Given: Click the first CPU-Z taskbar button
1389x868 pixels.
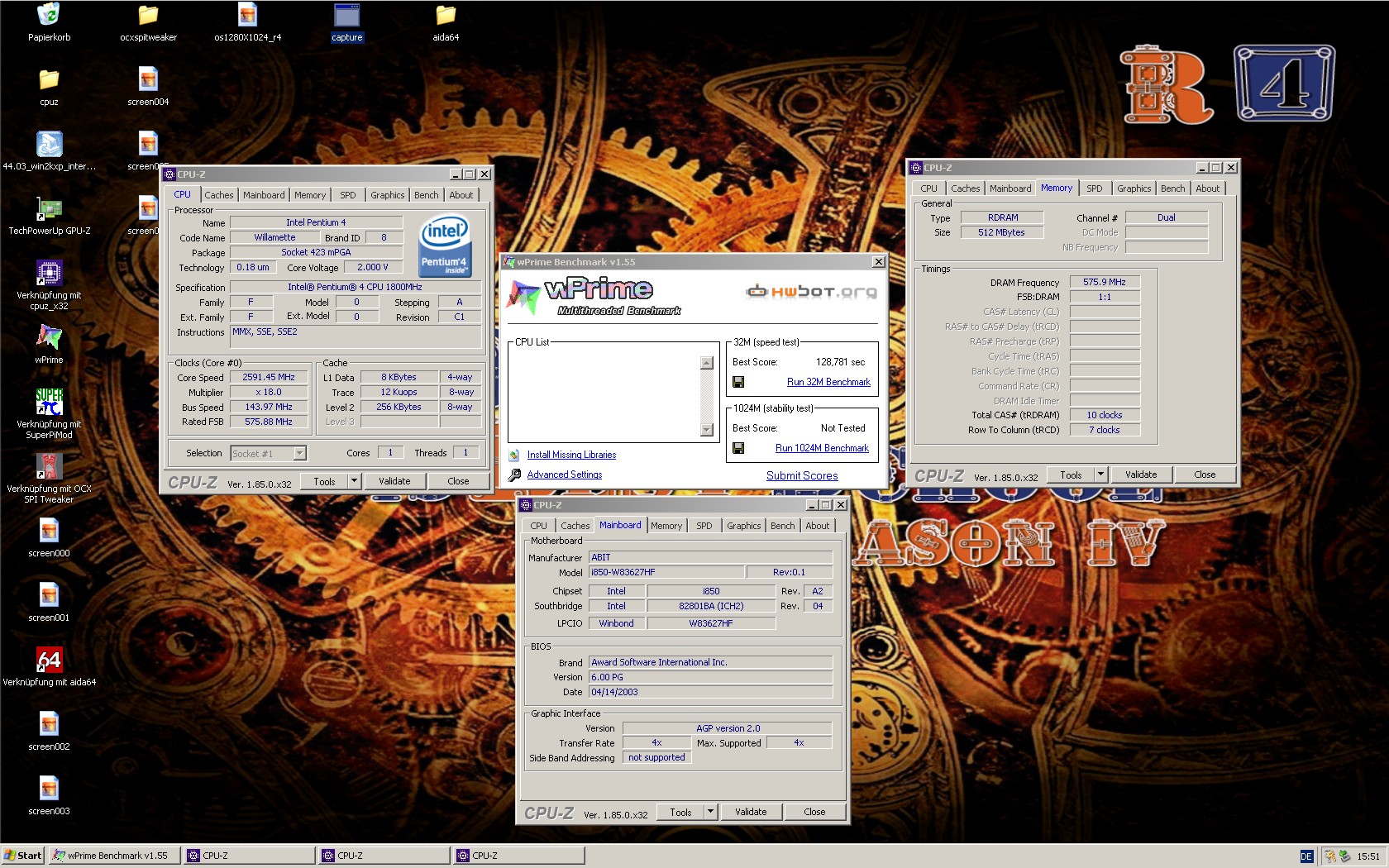Looking at the screenshot, I should (x=249, y=856).
